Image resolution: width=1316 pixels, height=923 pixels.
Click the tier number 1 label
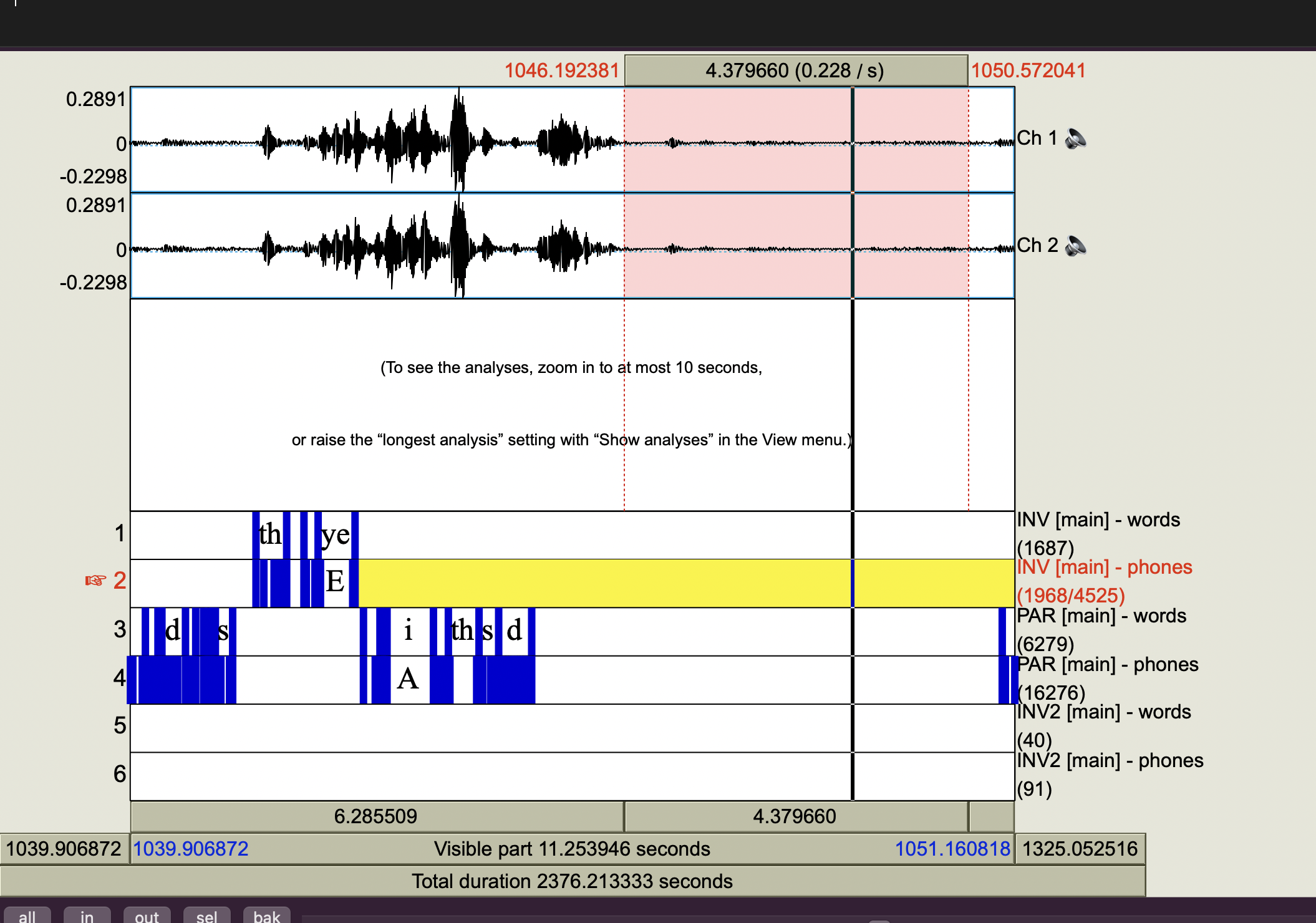tap(120, 534)
